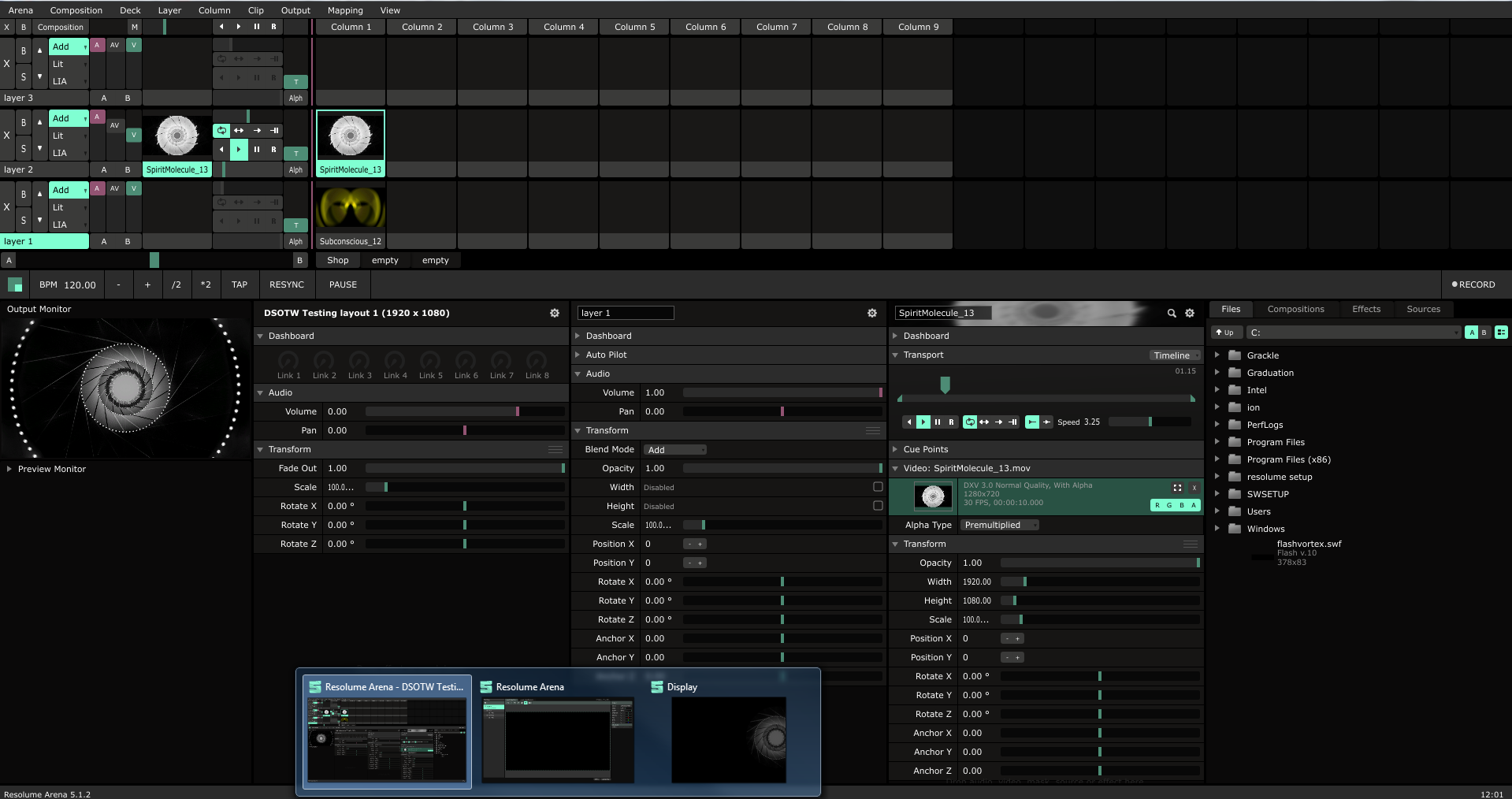Pause the SpiritMolecule_13 clip in Transport controls
Viewport: 1512px width, 799px height.
pos(938,422)
